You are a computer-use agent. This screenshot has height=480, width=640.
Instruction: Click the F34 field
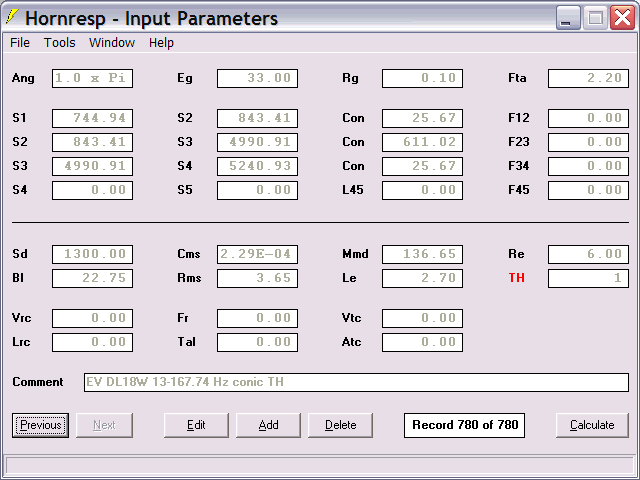[588, 167]
